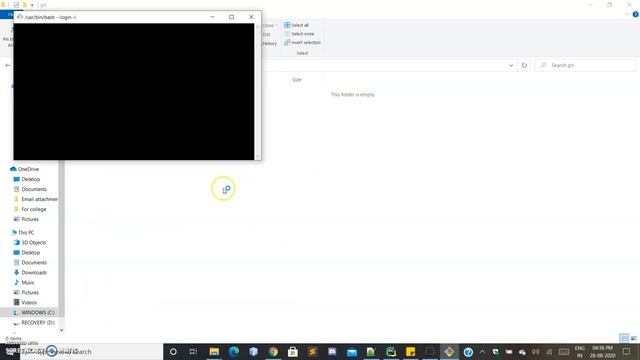
Task: Open PyCharm from taskbar
Action: 391,351
